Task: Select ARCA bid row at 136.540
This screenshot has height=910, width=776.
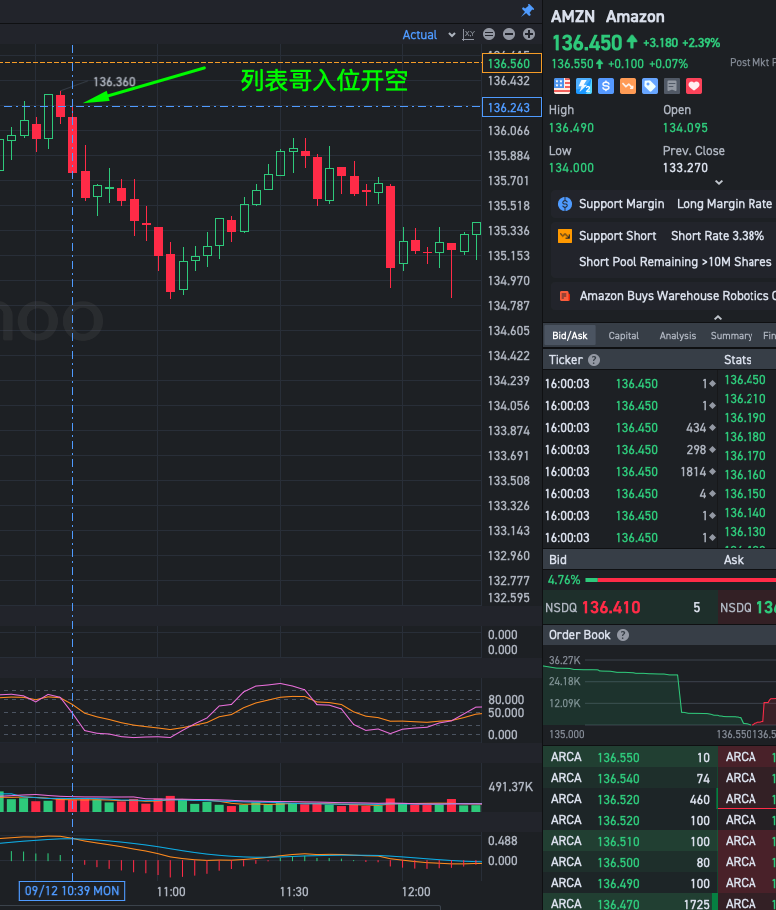Action: [630, 778]
